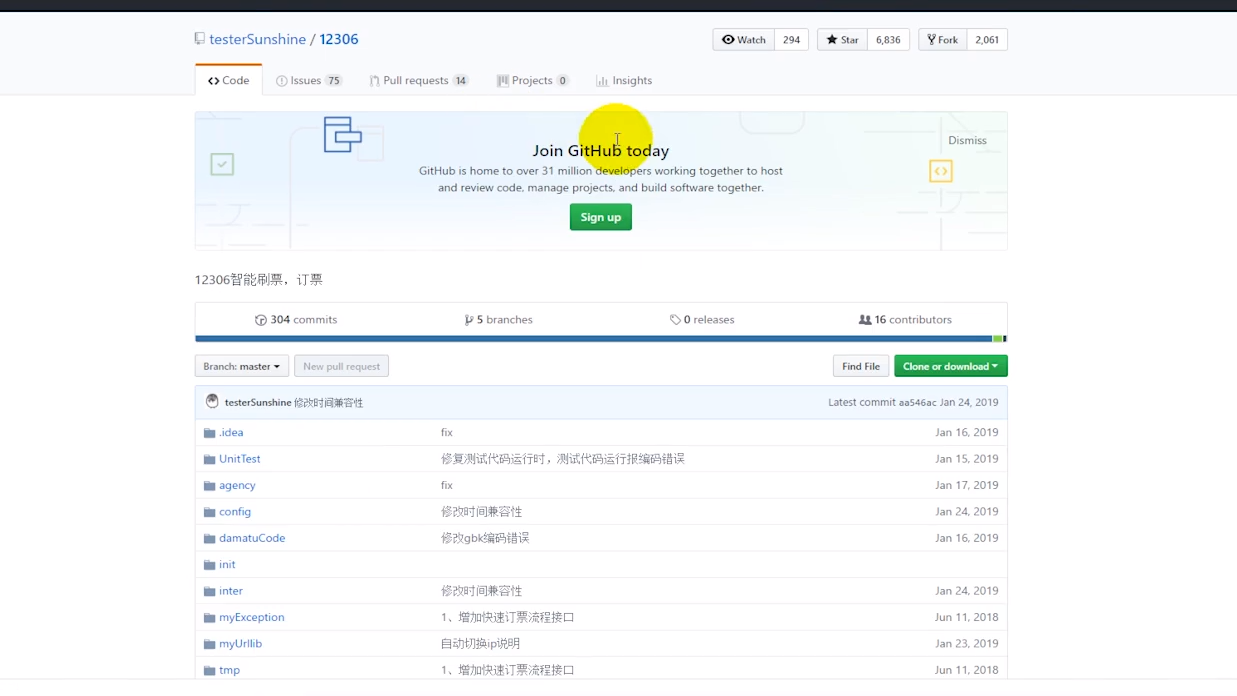Click the green Sign up button
Screen dimensions: 1237x696
601,217
